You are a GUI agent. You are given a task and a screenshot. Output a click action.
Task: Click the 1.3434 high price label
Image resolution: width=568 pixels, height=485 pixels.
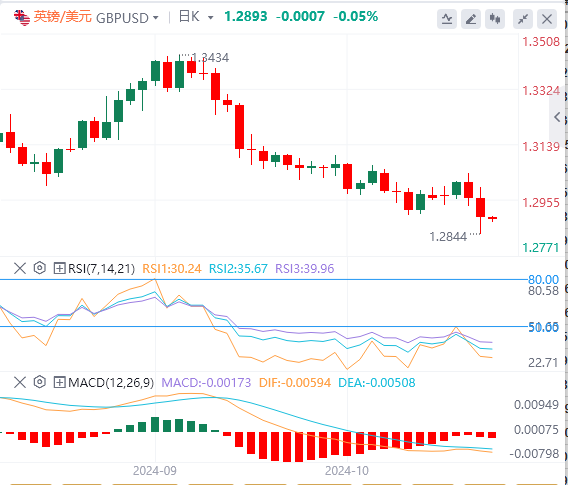click(x=210, y=58)
